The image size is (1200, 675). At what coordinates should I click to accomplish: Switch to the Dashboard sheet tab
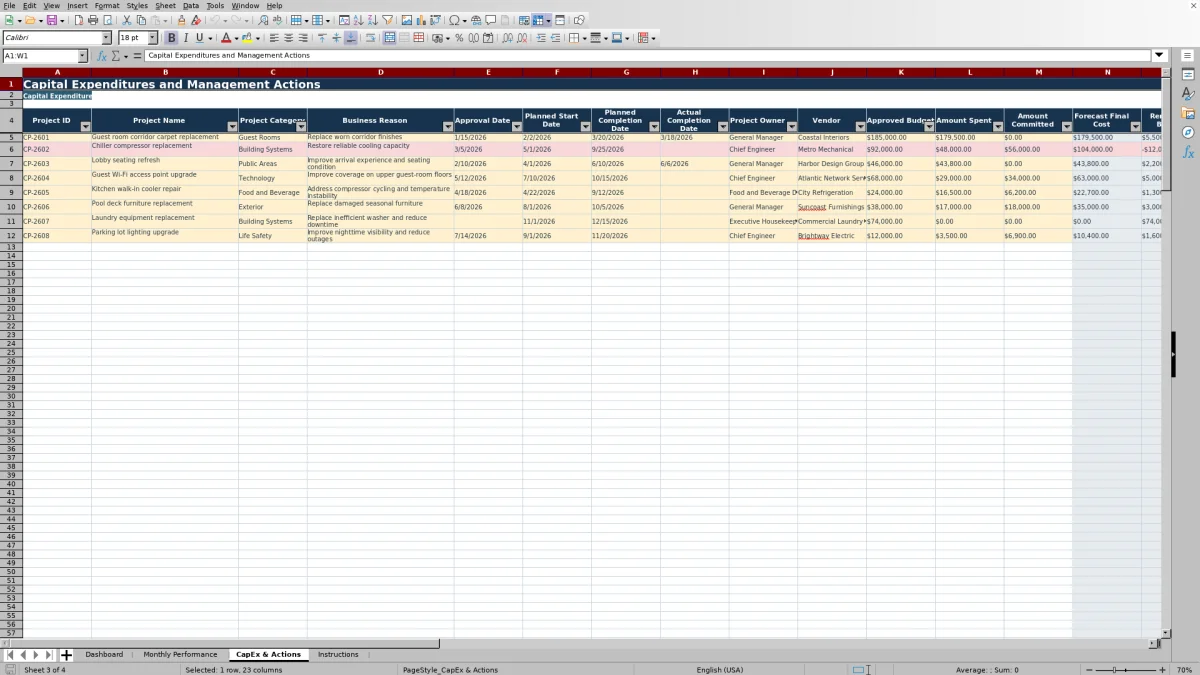(104, 655)
